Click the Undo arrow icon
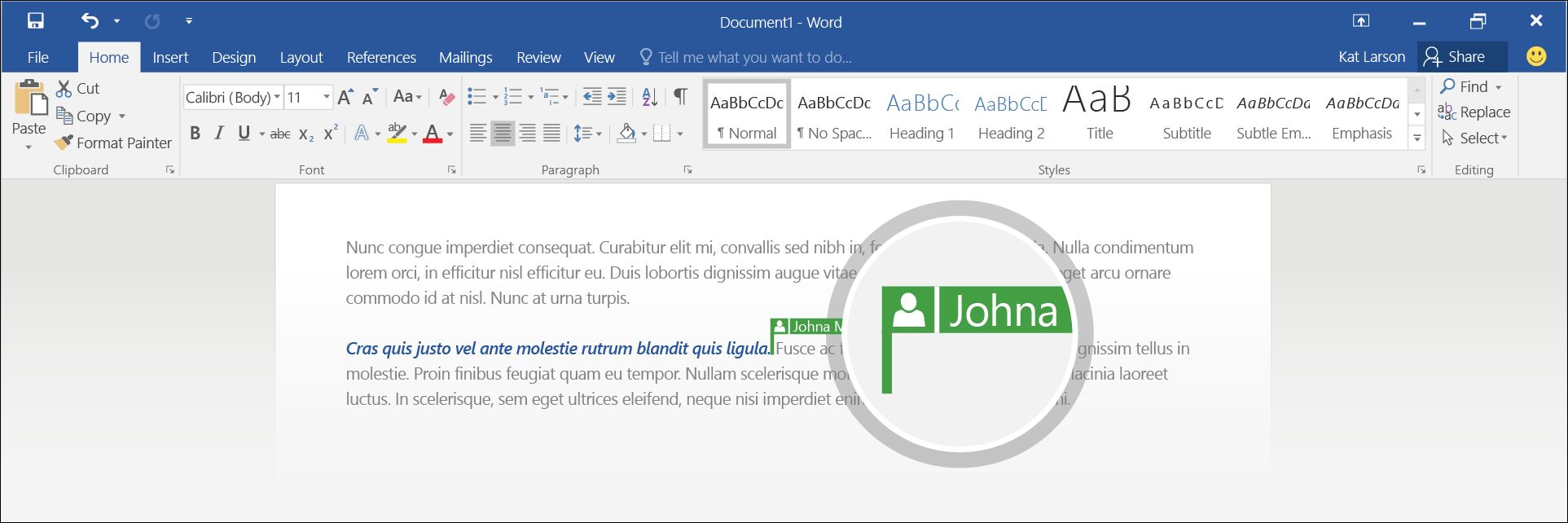This screenshot has width=1568, height=523. tap(90, 21)
